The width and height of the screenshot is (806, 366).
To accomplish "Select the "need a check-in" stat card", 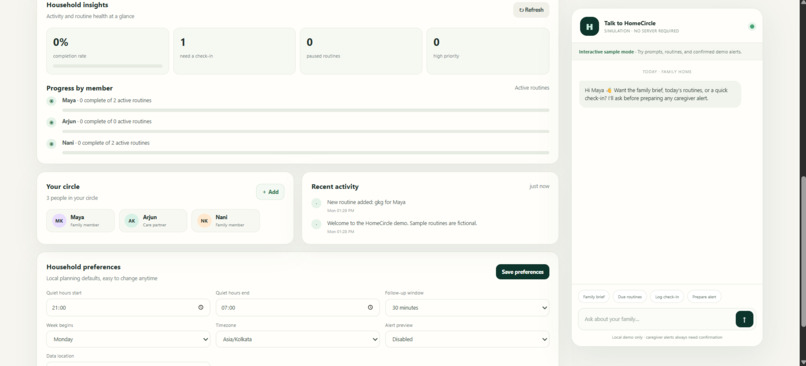I will pyautogui.click(x=234, y=51).
